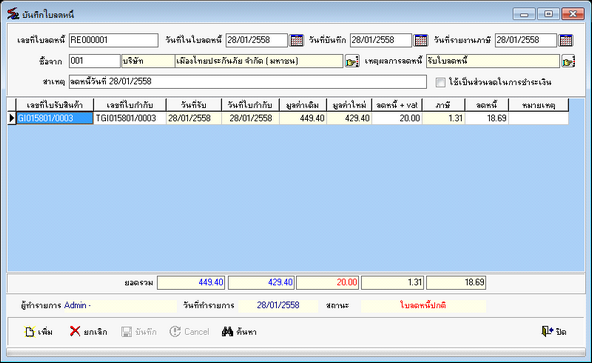Open supplier lookup beside ซื้อจาก field

click(352, 61)
